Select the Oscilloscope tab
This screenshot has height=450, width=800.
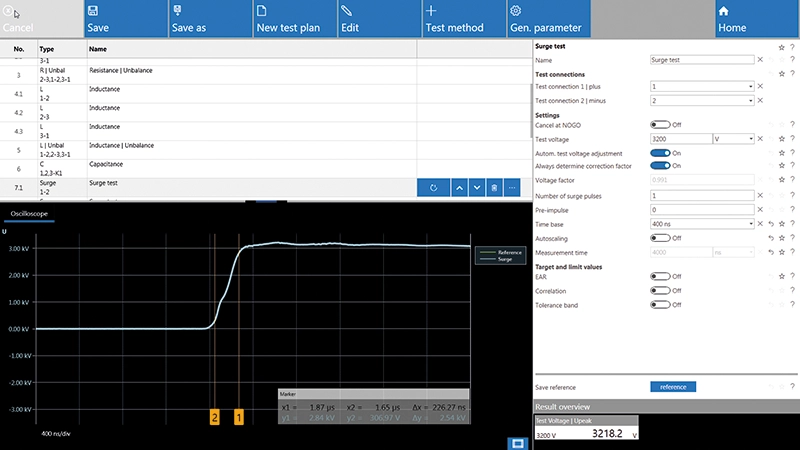(31, 214)
